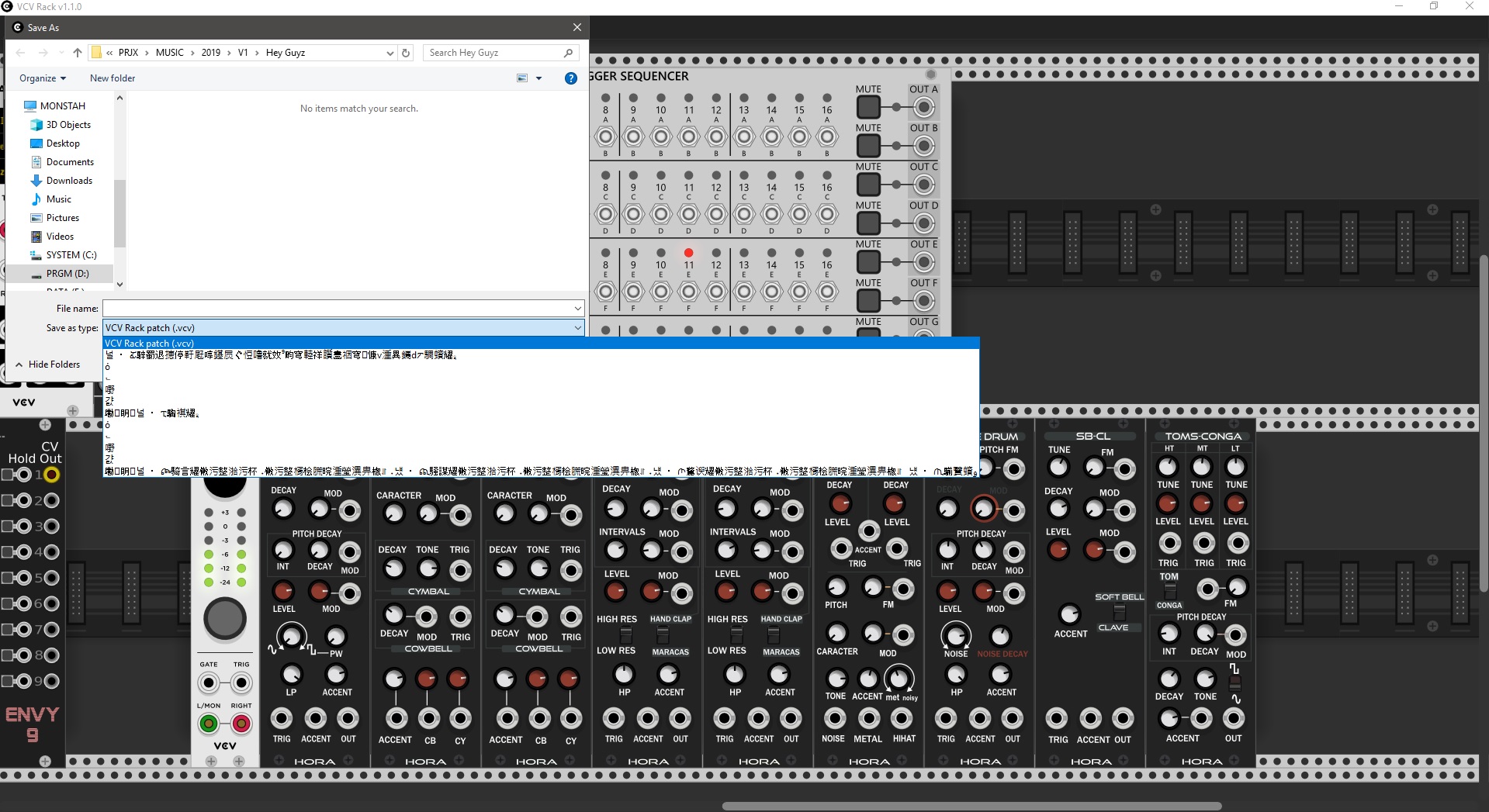Open Videos in navigation pane

pyautogui.click(x=60, y=237)
